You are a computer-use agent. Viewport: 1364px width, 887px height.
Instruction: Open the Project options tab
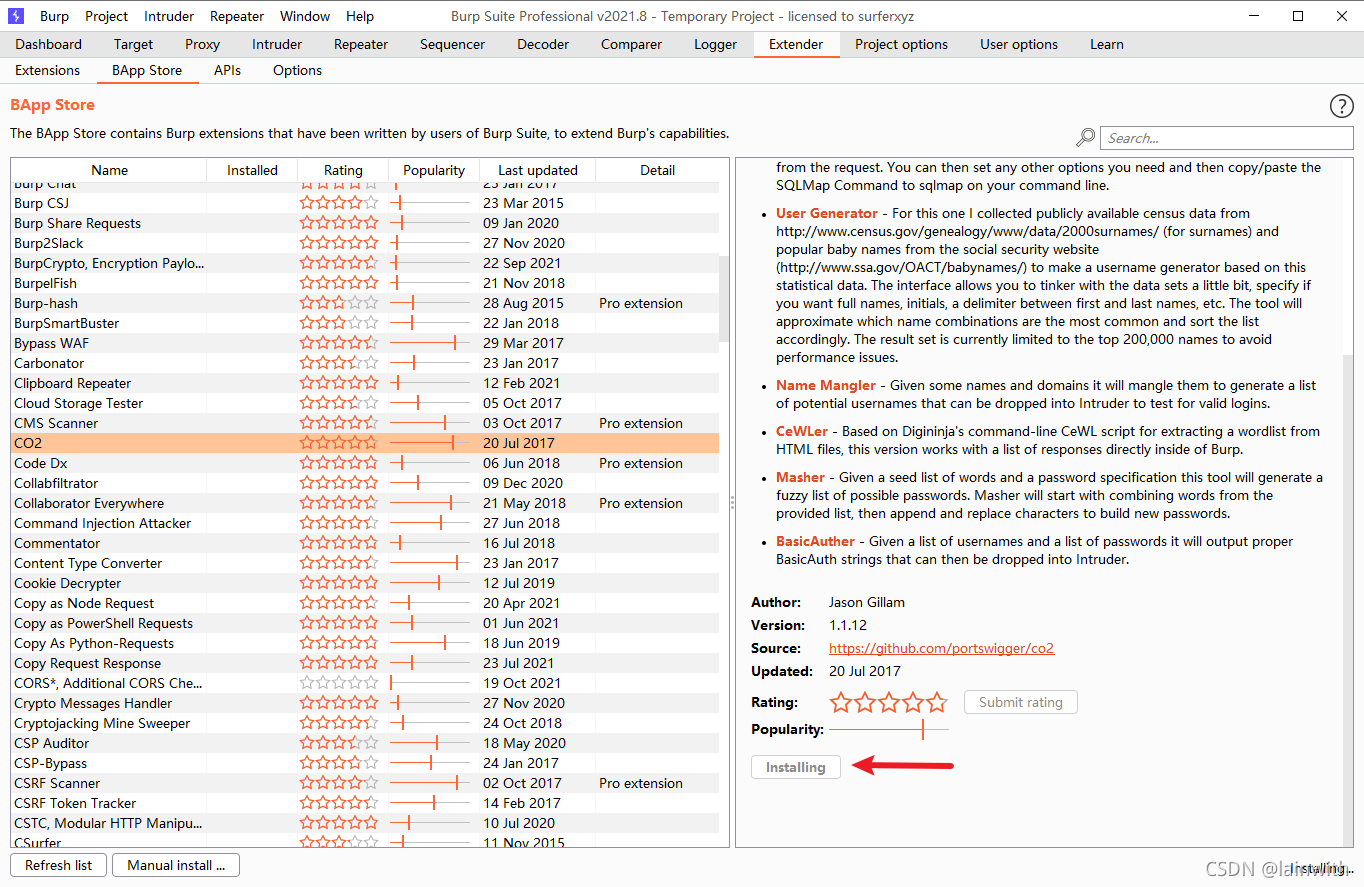[902, 44]
